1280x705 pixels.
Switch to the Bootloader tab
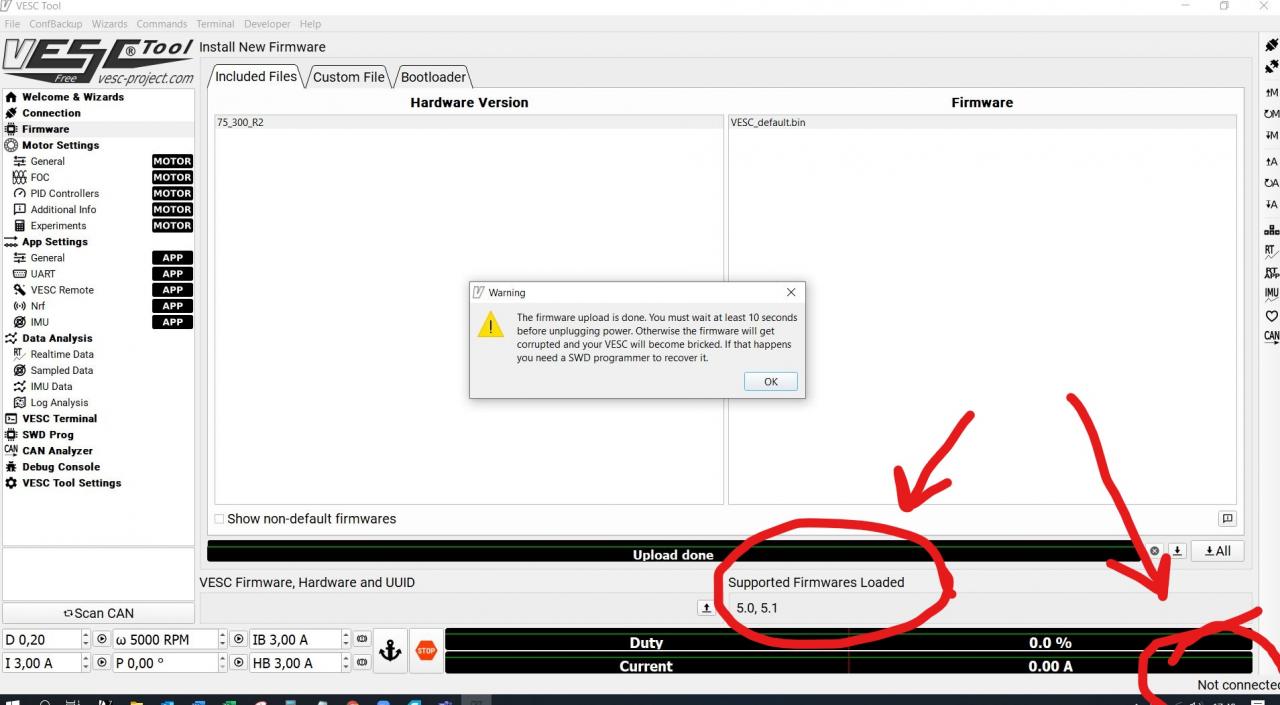click(434, 77)
